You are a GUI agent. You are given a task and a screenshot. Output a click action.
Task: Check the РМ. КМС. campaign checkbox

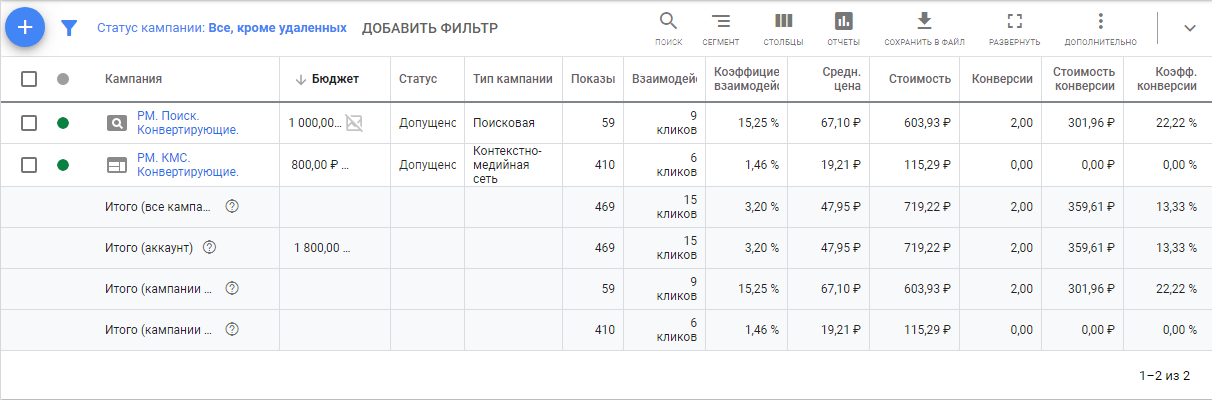coord(29,165)
